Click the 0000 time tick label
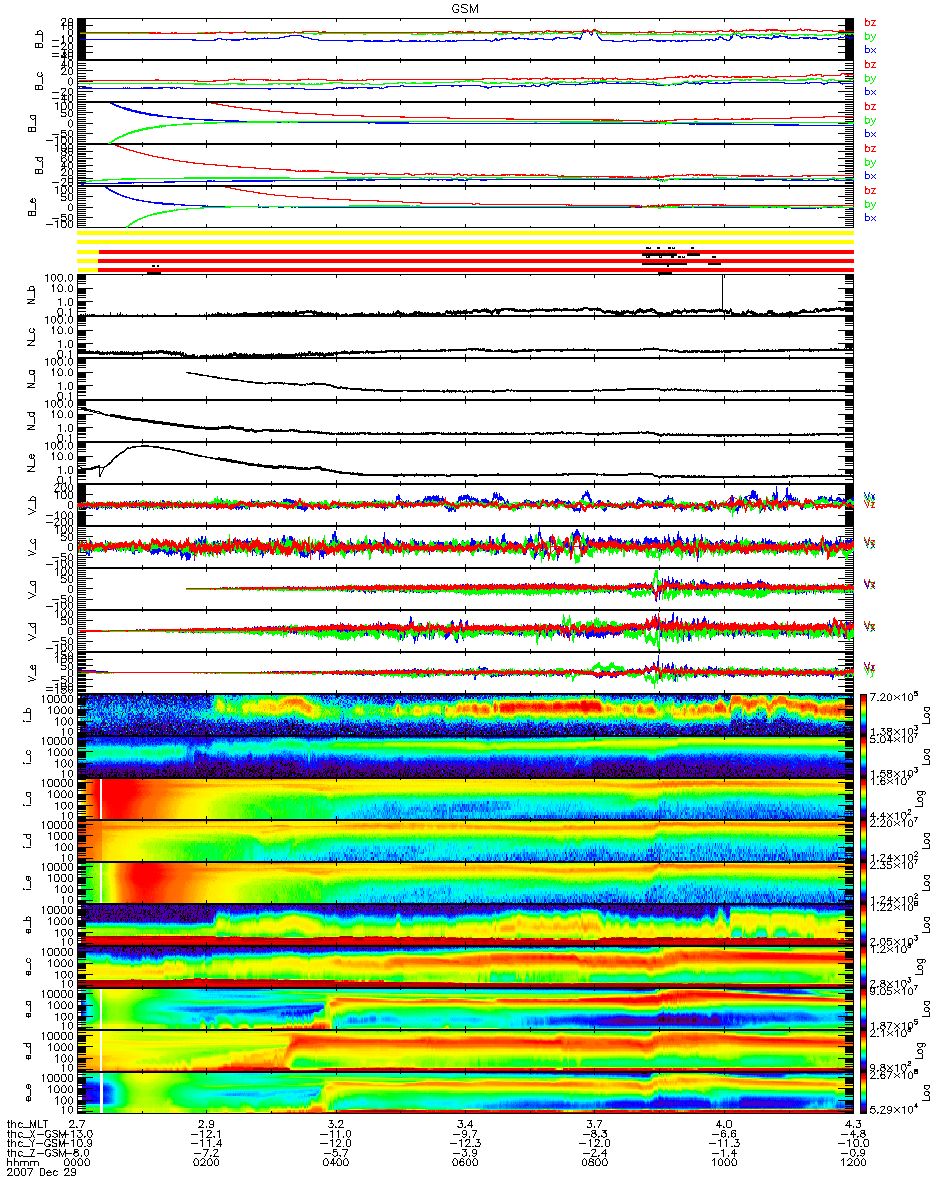This screenshot has height=1200, width=930. (x=78, y=1163)
